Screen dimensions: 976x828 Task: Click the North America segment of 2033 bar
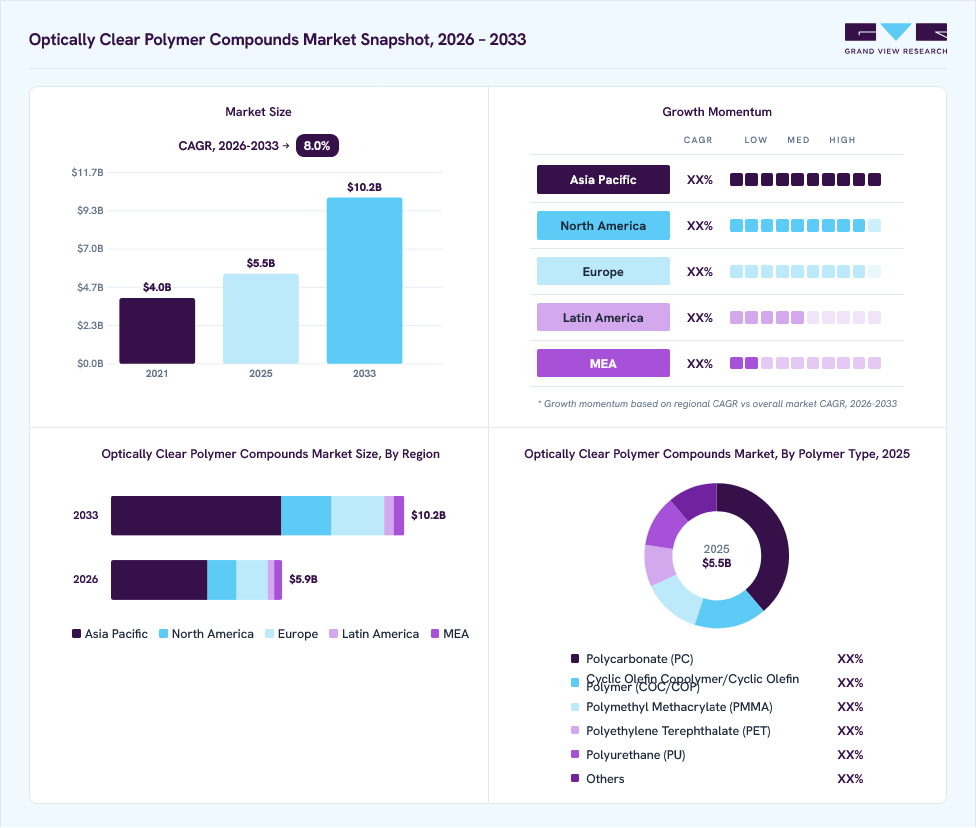[306, 515]
